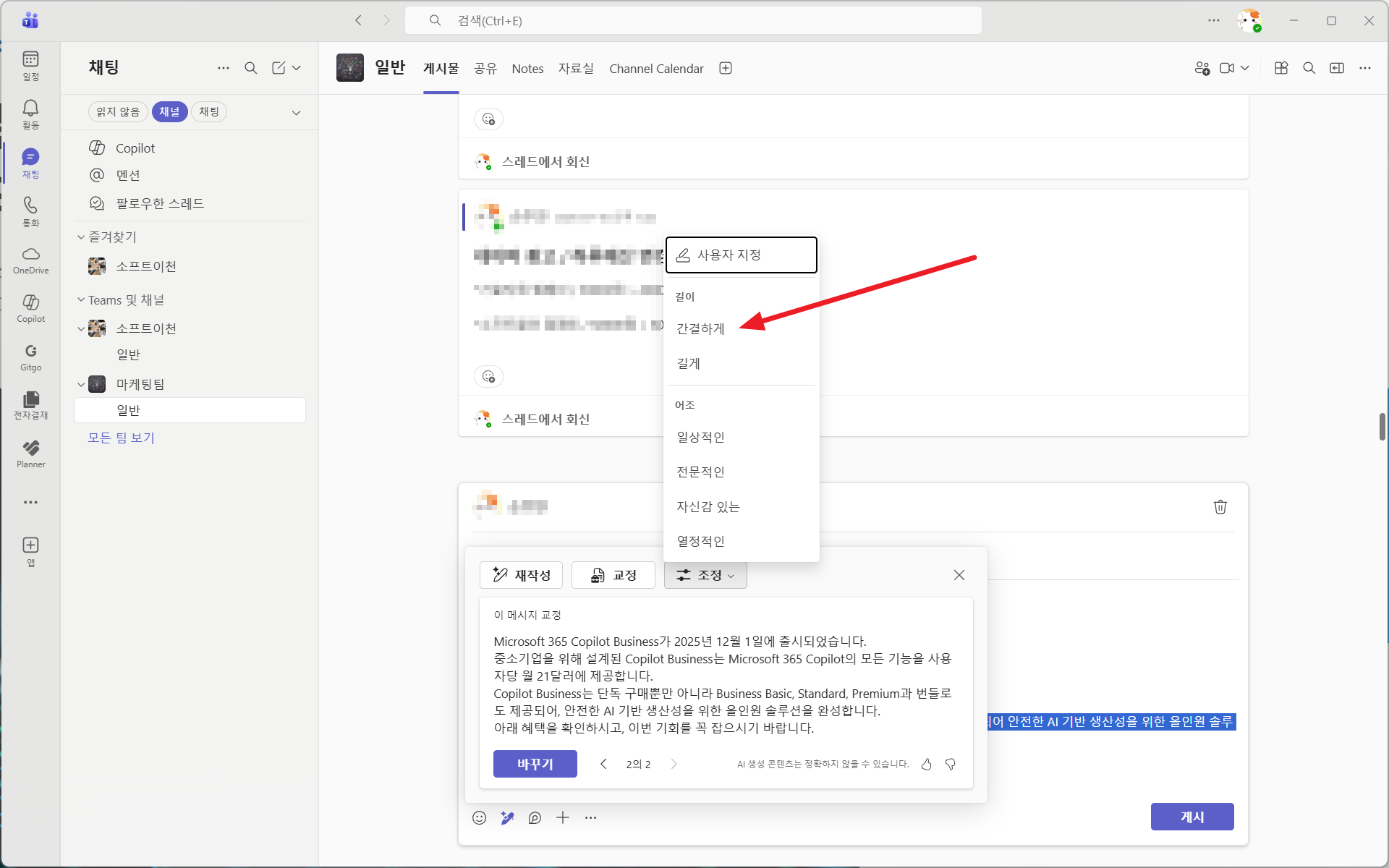Toggle the 채팅 filter chip
The image size is (1389, 868).
point(209,111)
